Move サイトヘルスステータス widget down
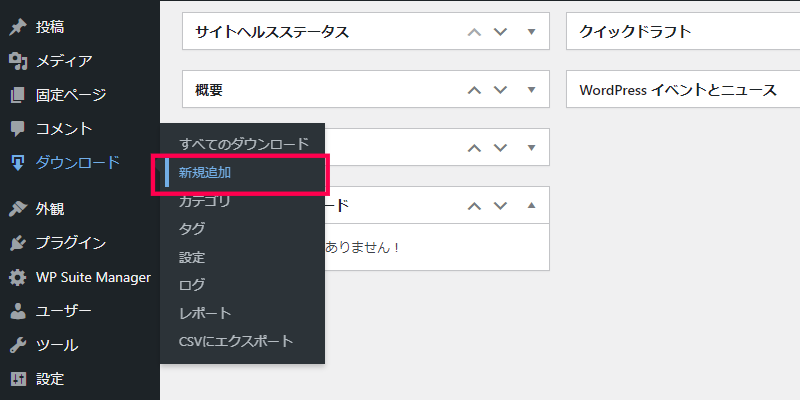This screenshot has height=400, width=800. (501, 32)
